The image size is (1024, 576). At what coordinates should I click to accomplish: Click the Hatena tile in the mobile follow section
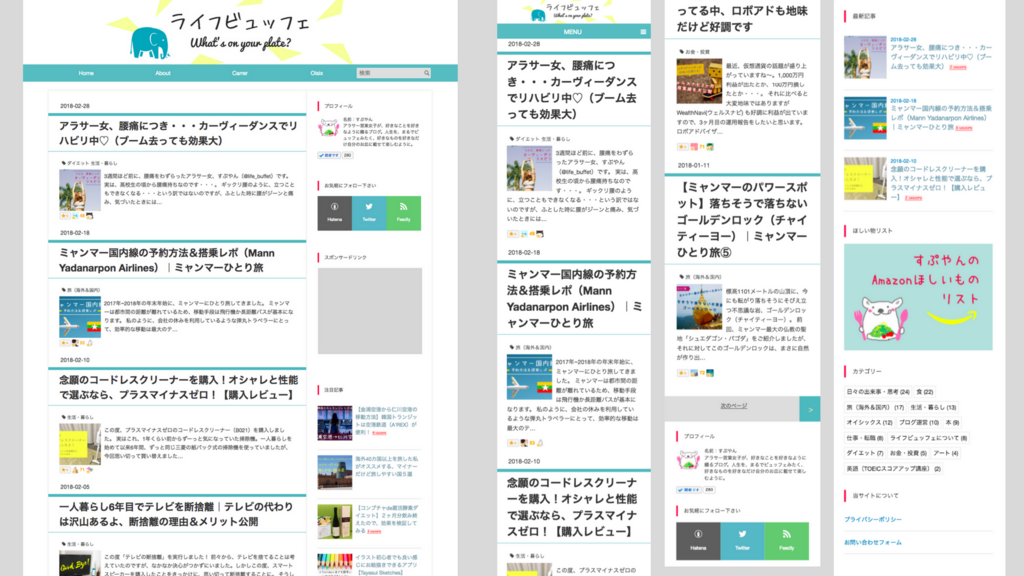click(x=698, y=541)
